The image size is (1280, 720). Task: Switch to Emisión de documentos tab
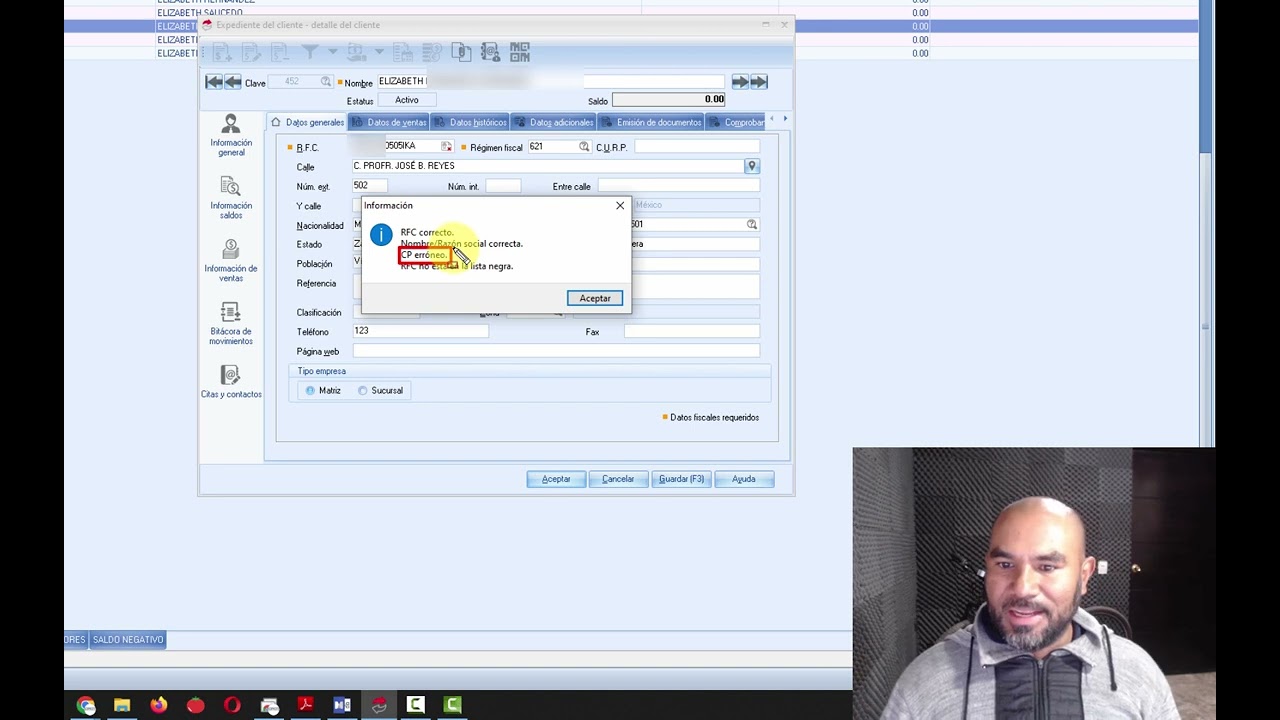click(651, 122)
